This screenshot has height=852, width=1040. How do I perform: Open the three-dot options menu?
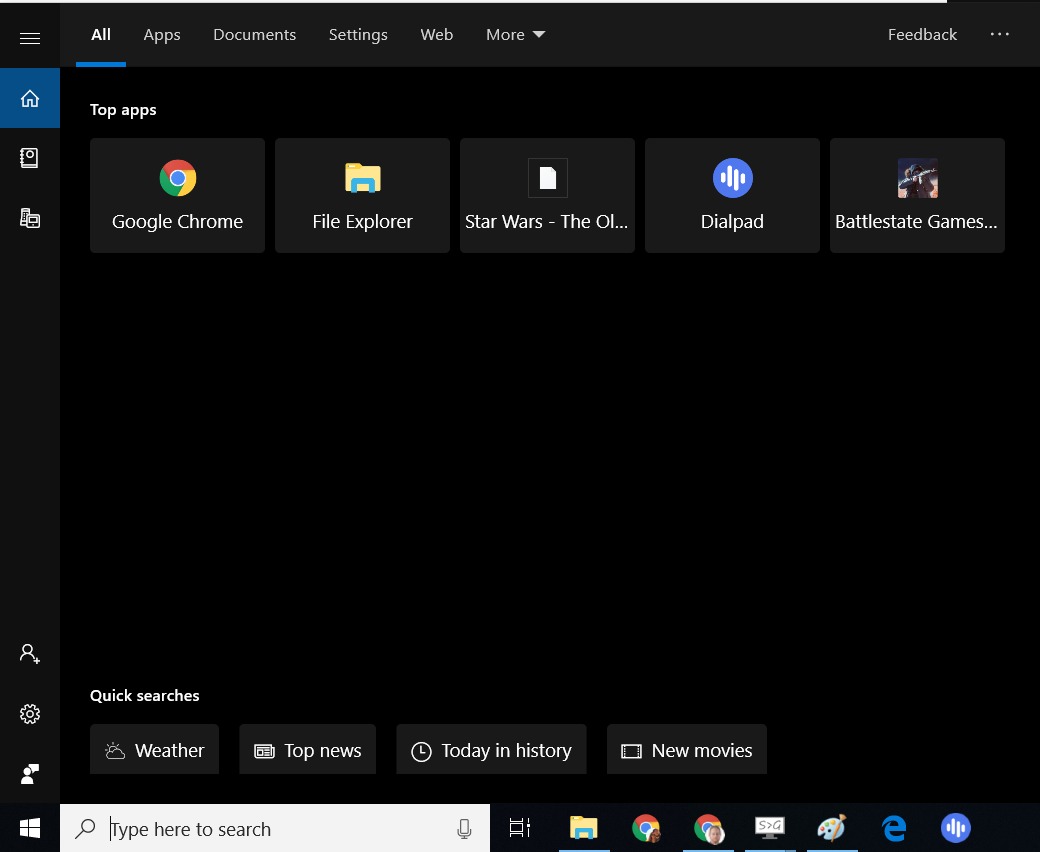(1000, 35)
